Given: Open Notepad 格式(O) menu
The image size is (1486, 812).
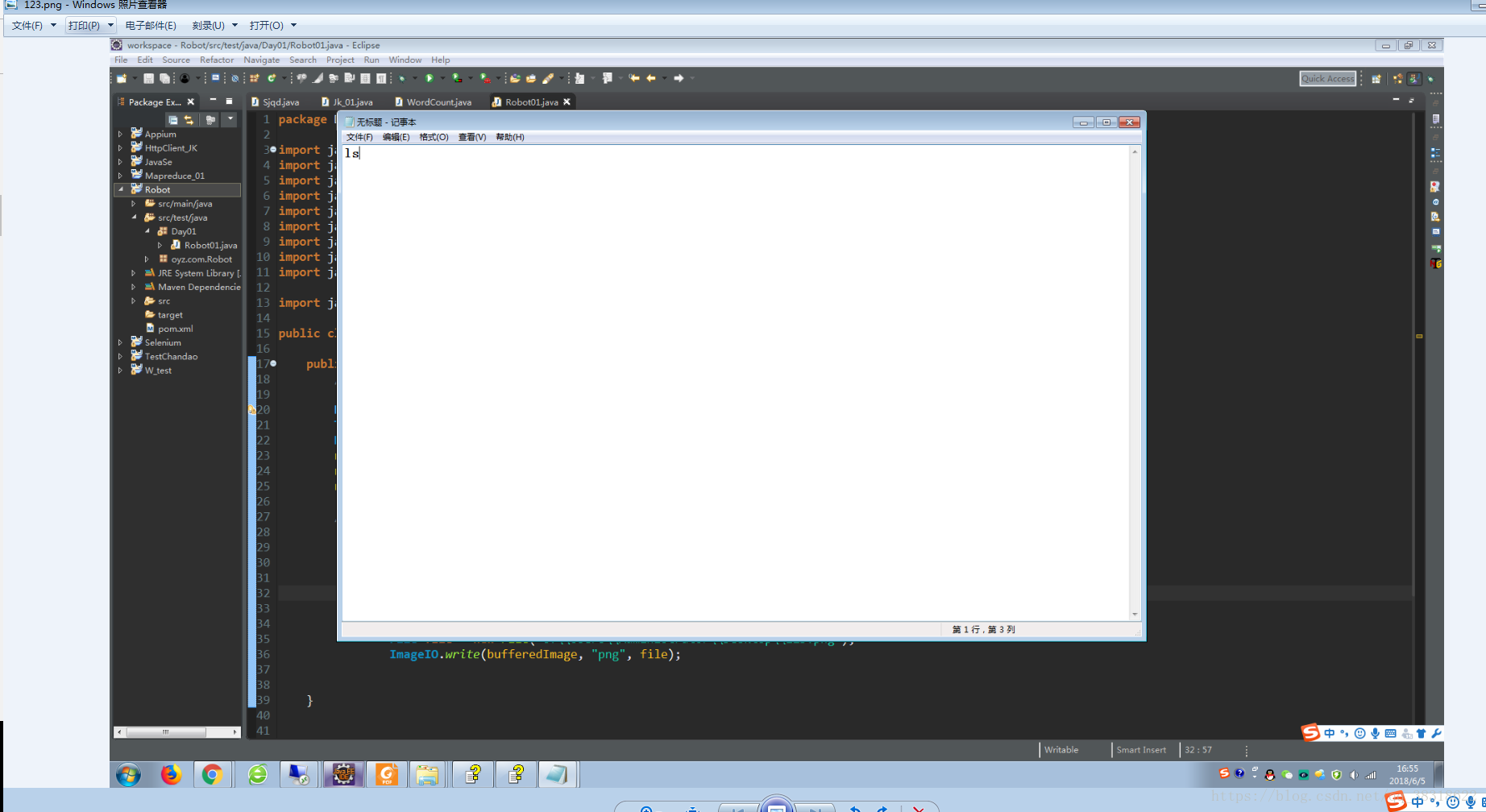Looking at the screenshot, I should 434,137.
